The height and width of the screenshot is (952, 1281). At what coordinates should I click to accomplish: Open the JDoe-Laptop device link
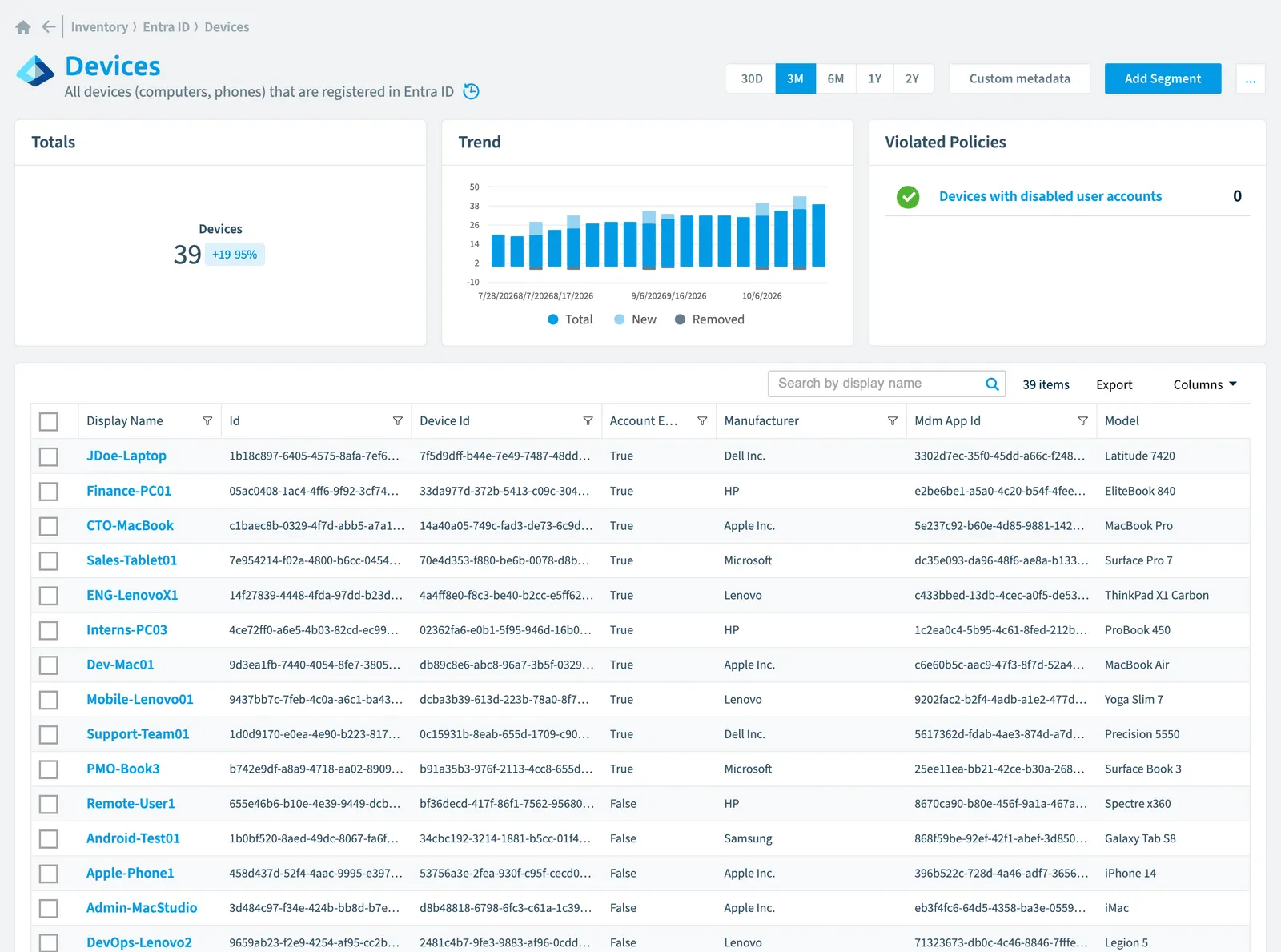[x=126, y=456]
